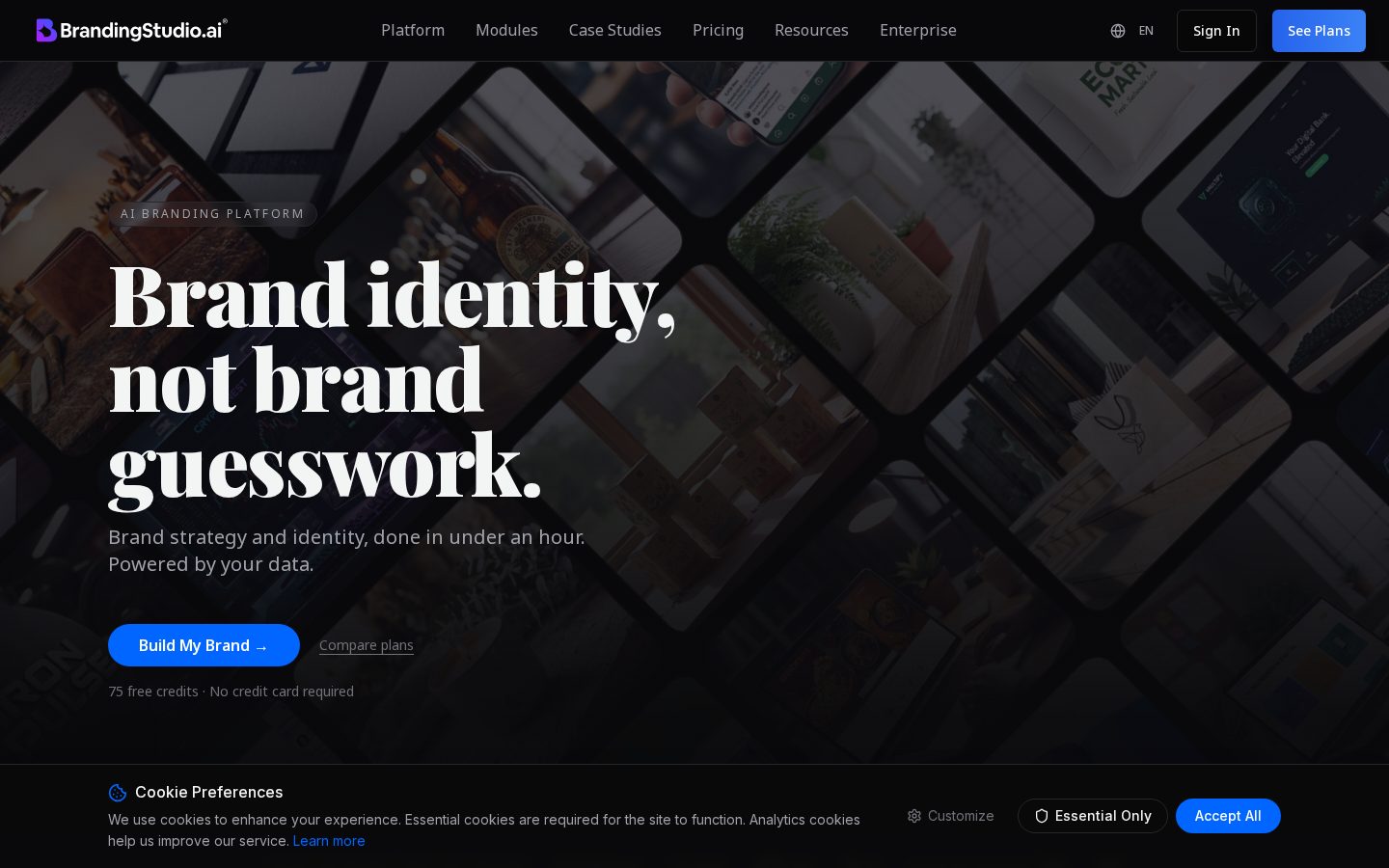Open the Pricing page
Image resolution: width=1389 pixels, height=868 pixels.
[x=718, y=30]
